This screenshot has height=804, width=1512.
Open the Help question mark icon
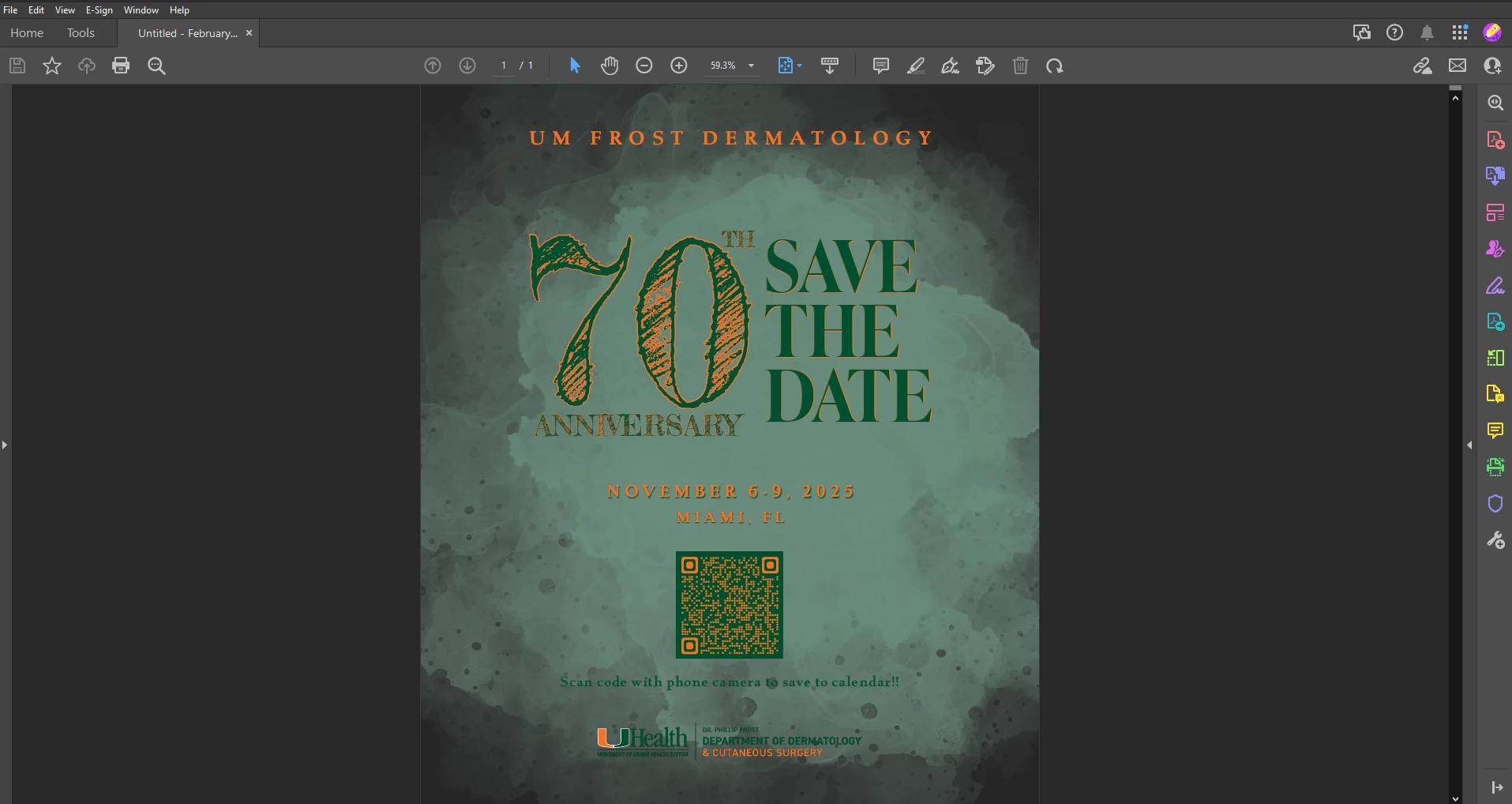(x=1395, y=32)
